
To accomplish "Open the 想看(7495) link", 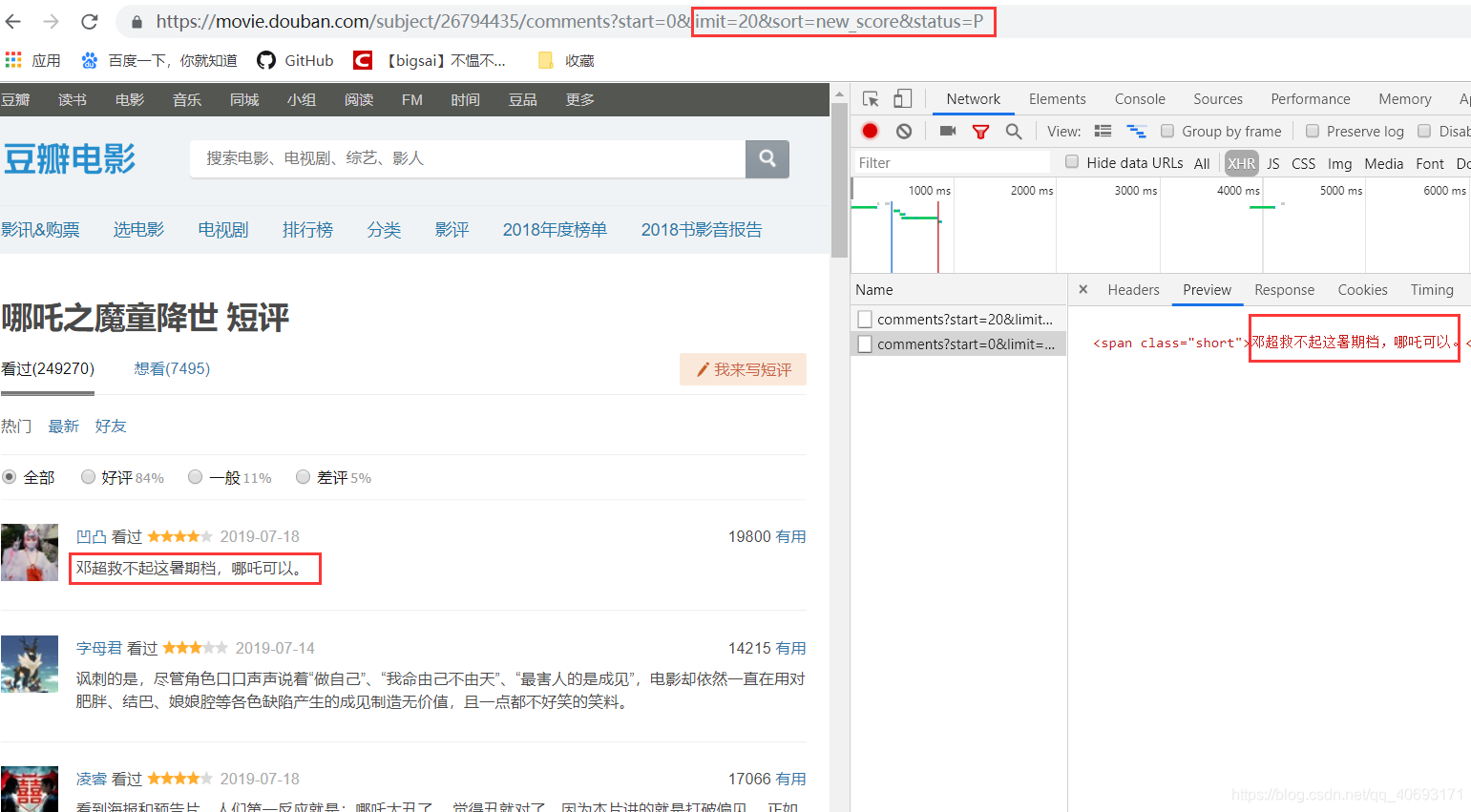I will click(x=172, y=368).
